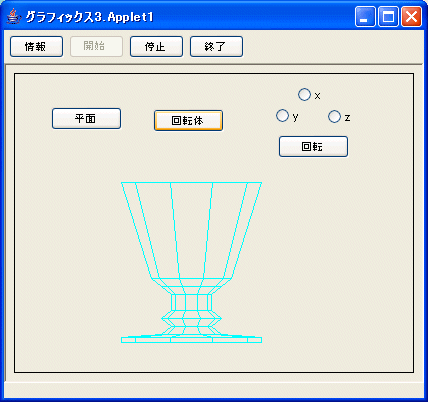Select the y axis radio button
This screenshot has height=402, width=428.
click(x=282, y=116)
